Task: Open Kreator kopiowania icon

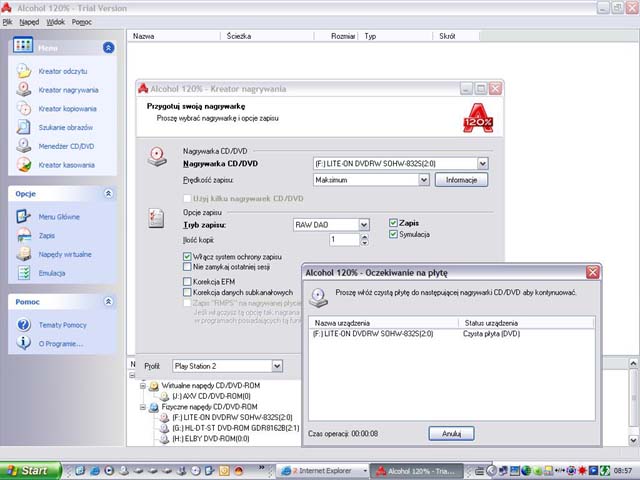Action: [24, 109]
